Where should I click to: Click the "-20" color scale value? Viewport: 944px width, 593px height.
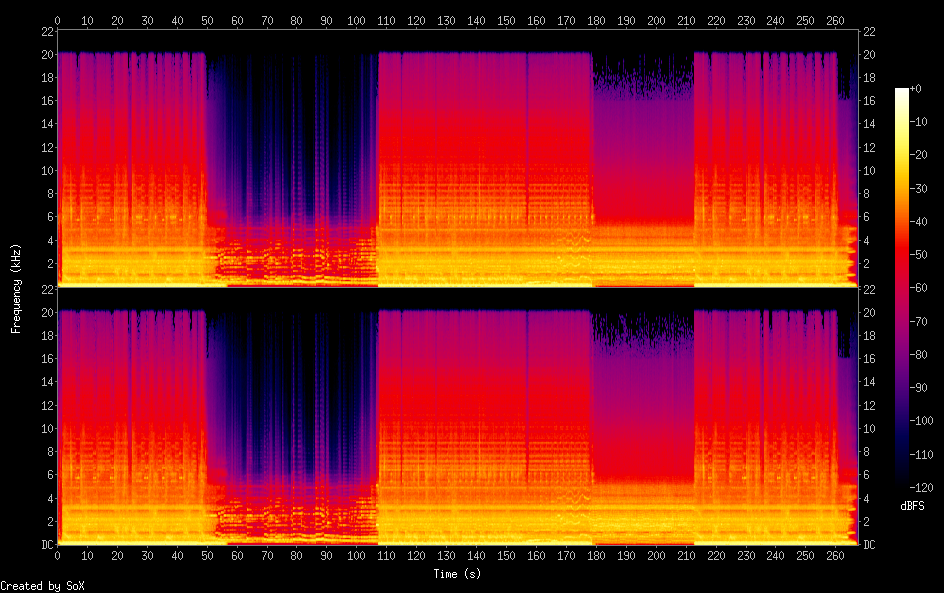pos(919,155)
